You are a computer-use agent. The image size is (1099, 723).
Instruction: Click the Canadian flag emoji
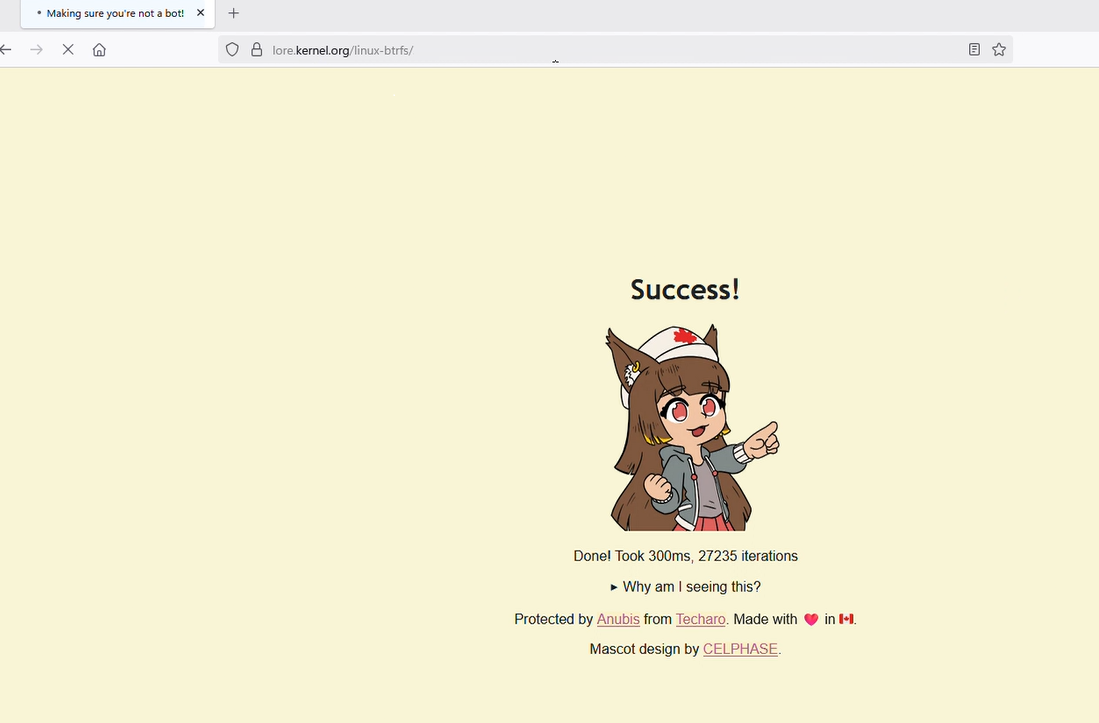coord(846,619)
